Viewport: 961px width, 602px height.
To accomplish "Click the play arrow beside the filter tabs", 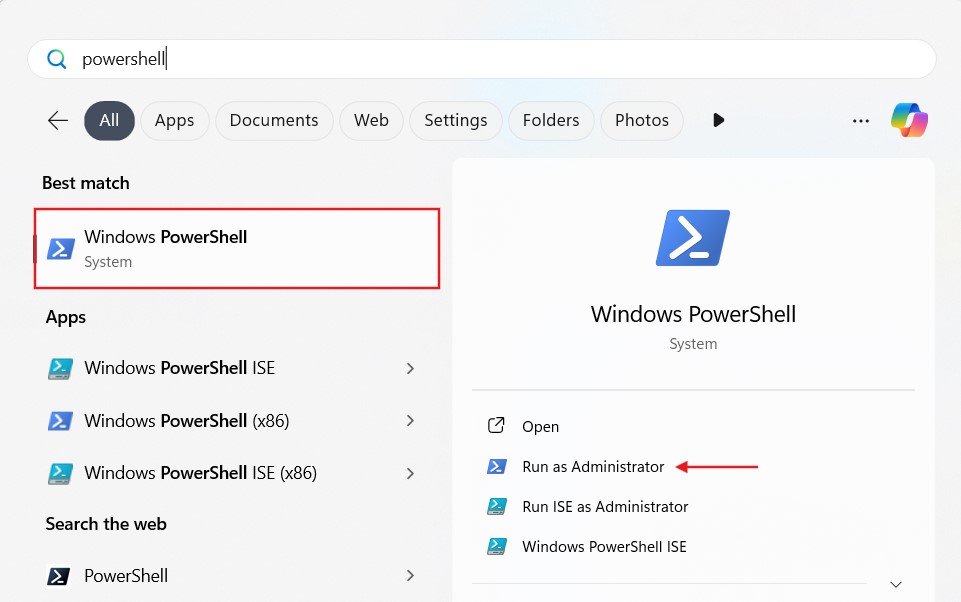I will pyautogui.click(x=718, y=120).
